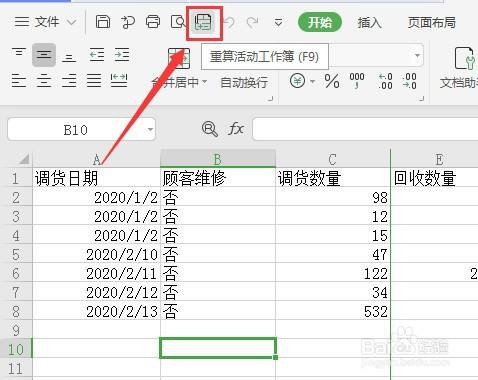Apply currency format icon

pos(297,81)
